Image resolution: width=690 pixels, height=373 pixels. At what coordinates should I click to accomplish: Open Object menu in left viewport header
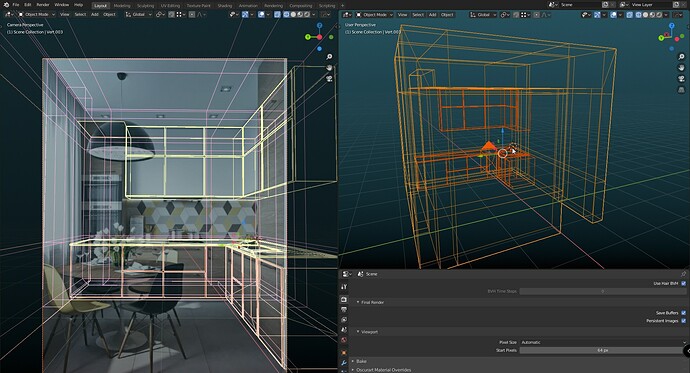[x=109, y=15]
